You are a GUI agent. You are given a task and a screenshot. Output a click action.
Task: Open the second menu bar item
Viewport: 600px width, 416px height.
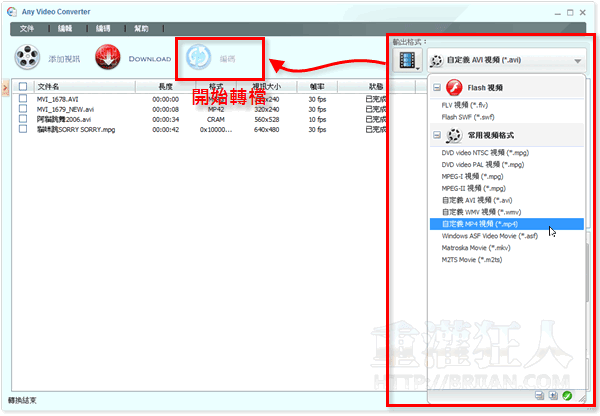(x=65, y=29)
